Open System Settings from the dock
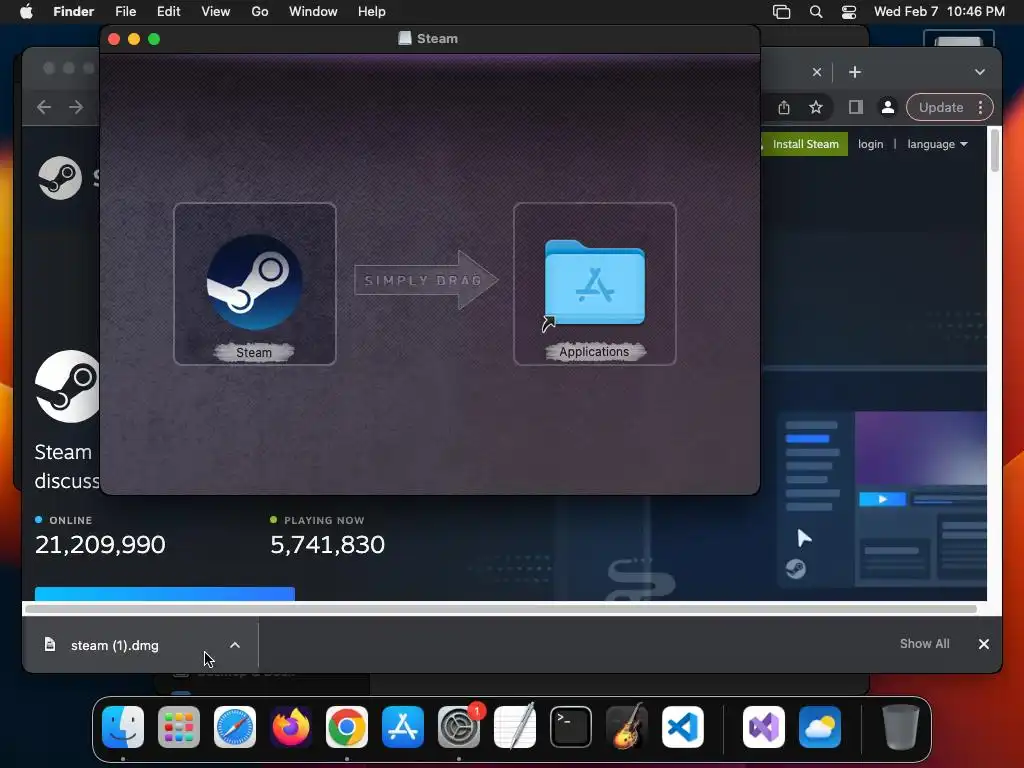 point(458,727)
